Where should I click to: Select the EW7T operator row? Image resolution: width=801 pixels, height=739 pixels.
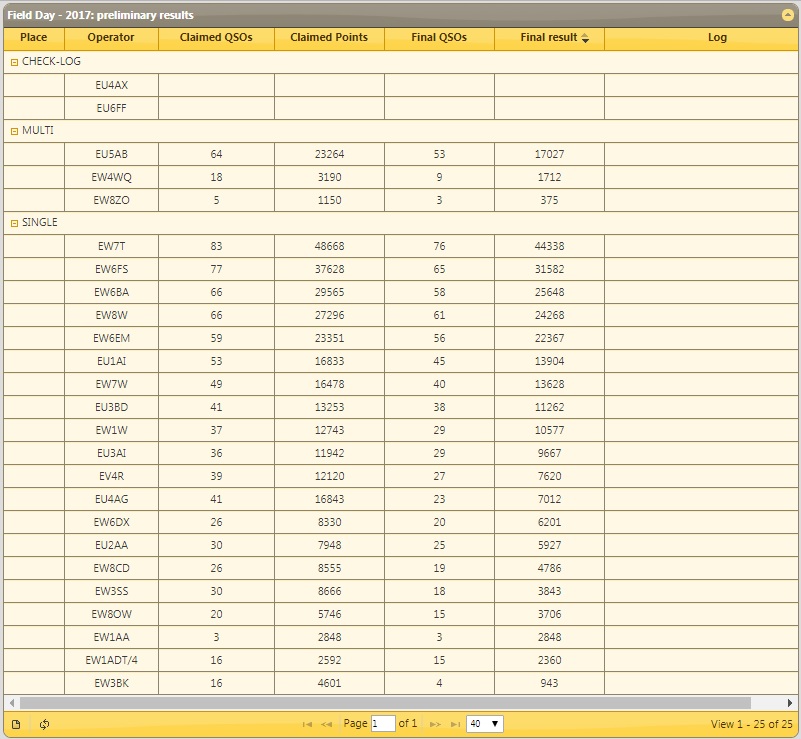tap(111, 246)
